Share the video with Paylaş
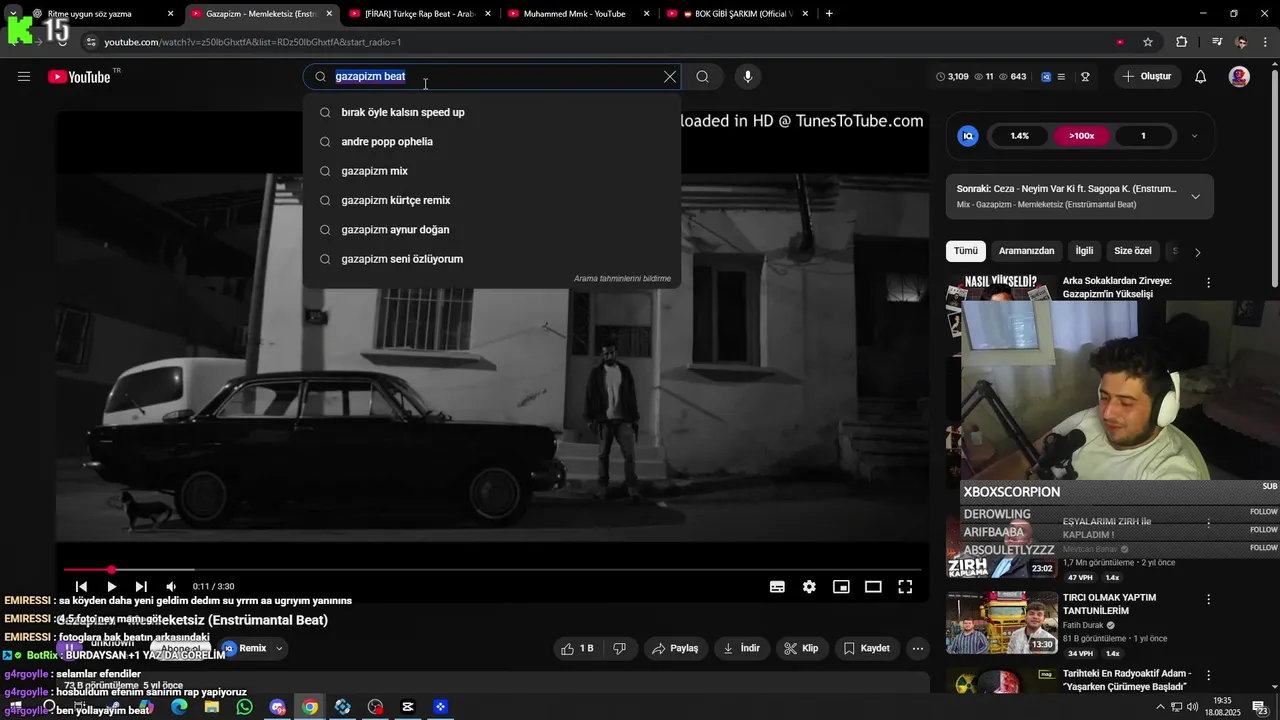 [x=675, y=648]
